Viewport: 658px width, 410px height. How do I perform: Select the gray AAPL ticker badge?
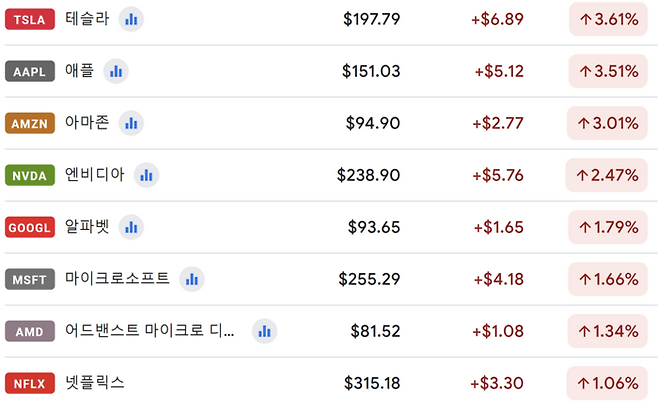pyautogui.click(x=30, y=71)
